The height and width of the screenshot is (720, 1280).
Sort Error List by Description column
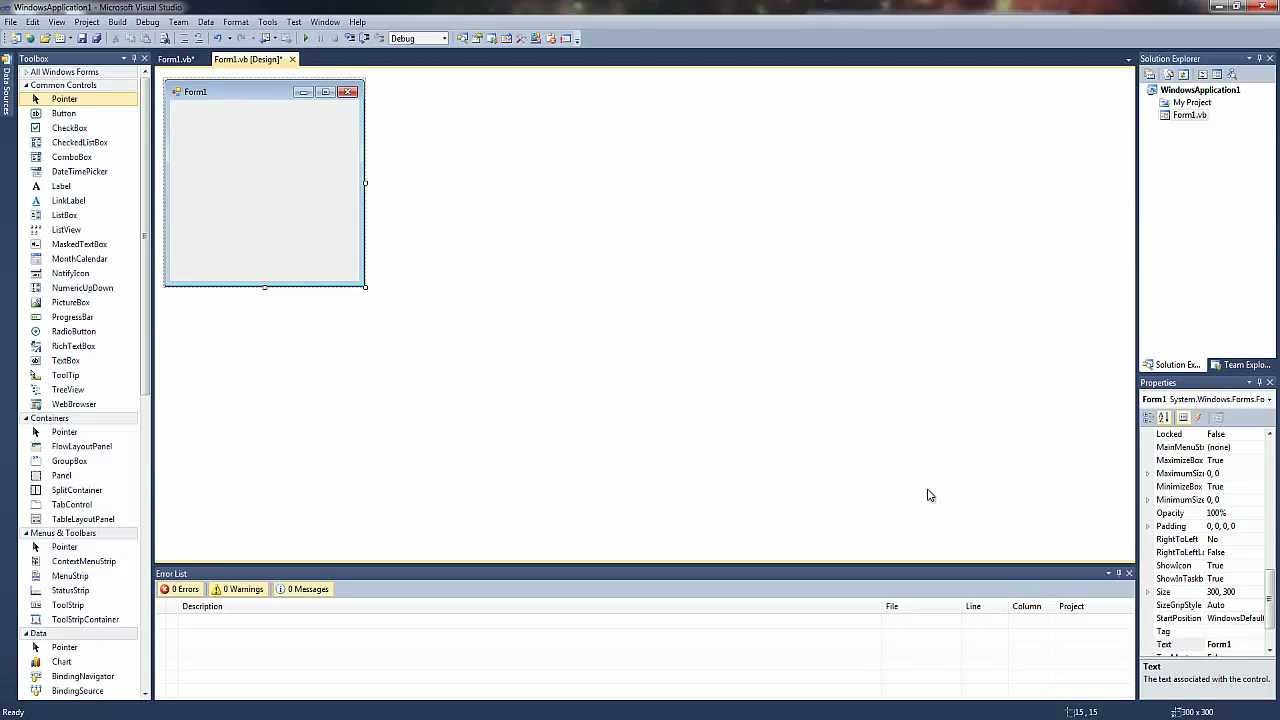coord(530,606)
